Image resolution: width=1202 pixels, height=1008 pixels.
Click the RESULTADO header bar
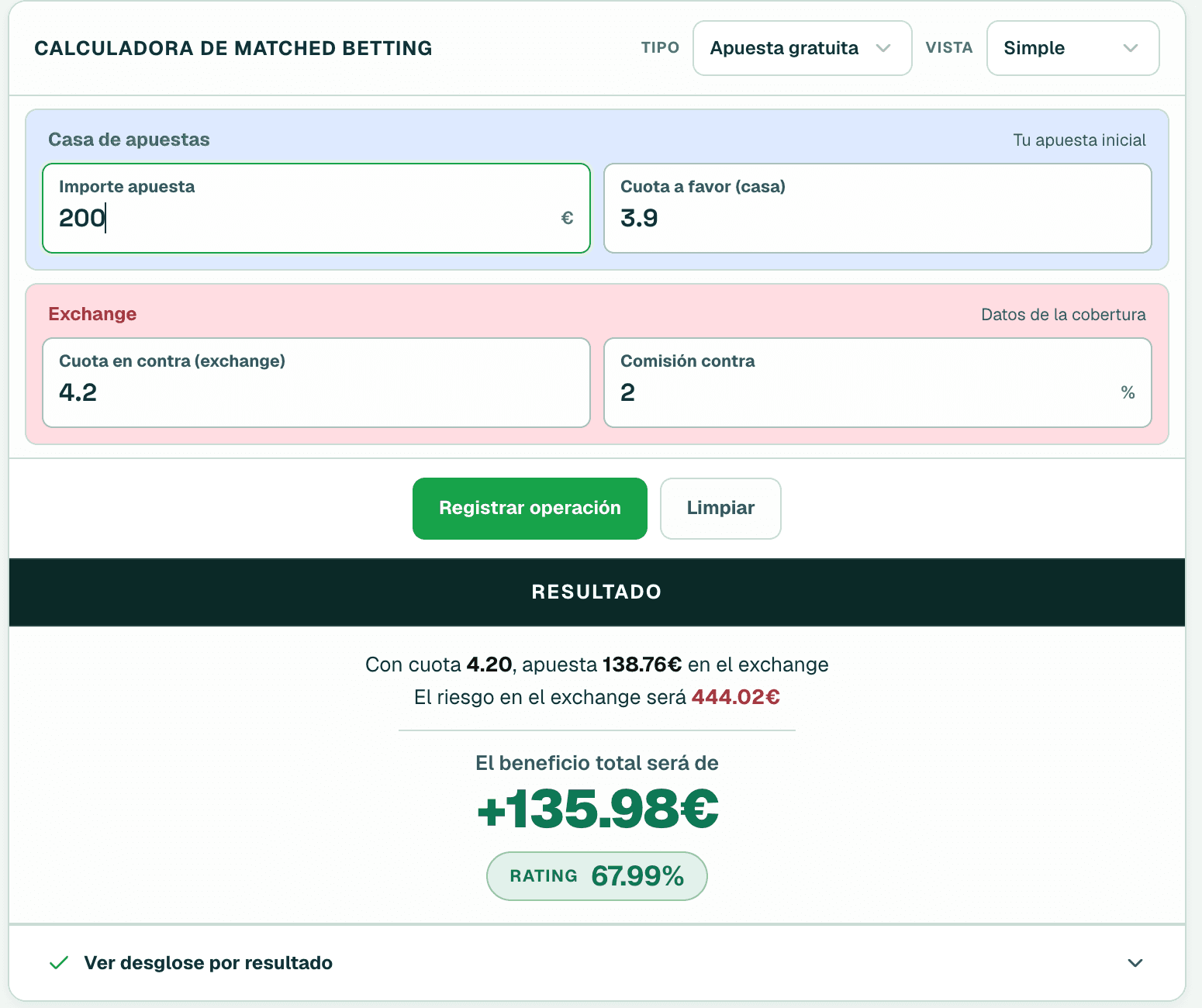point(596,592)
